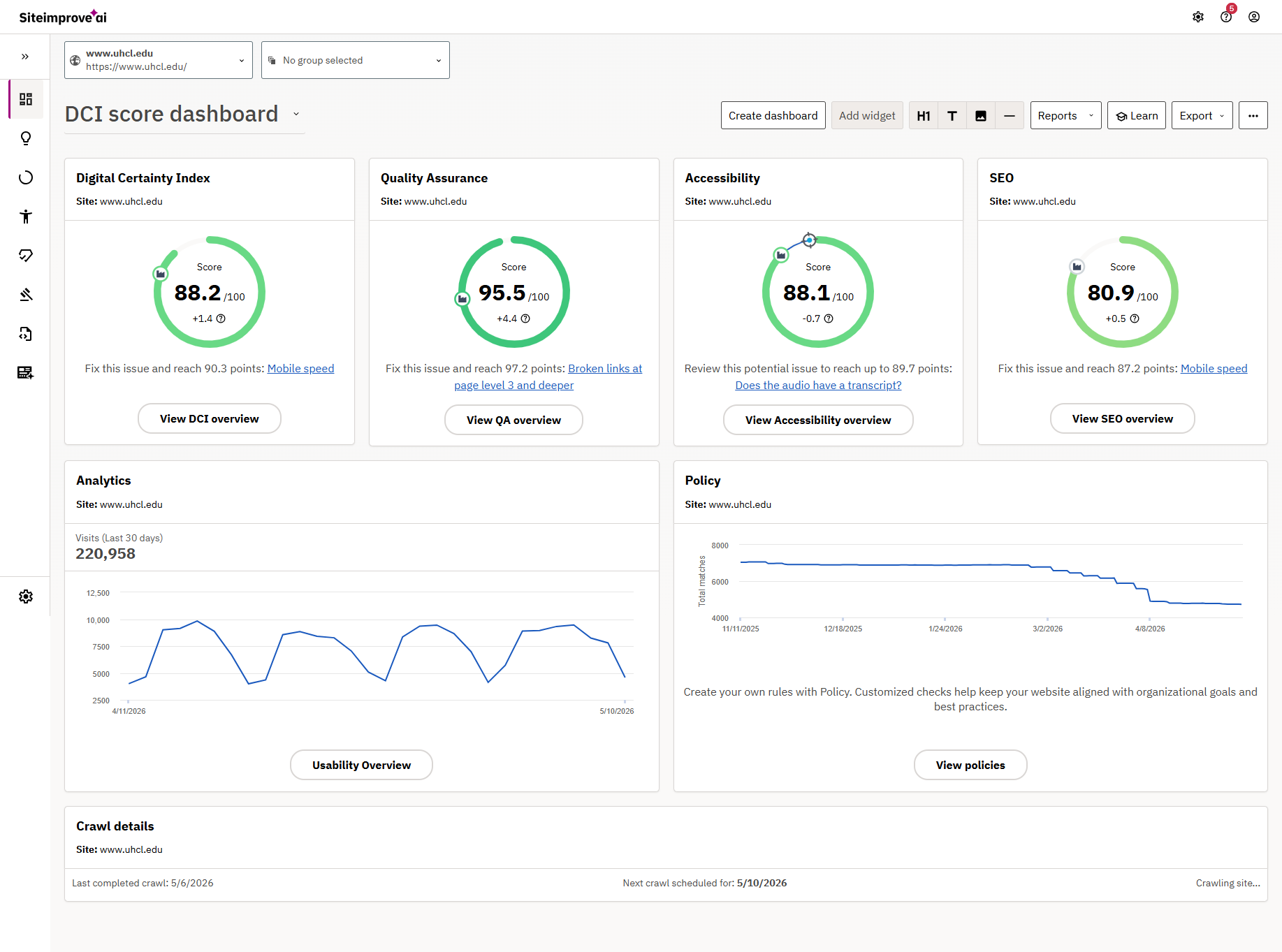Screen dimensions: 1282x952
Task: Insert image widget icon
Action: [981, 115]
